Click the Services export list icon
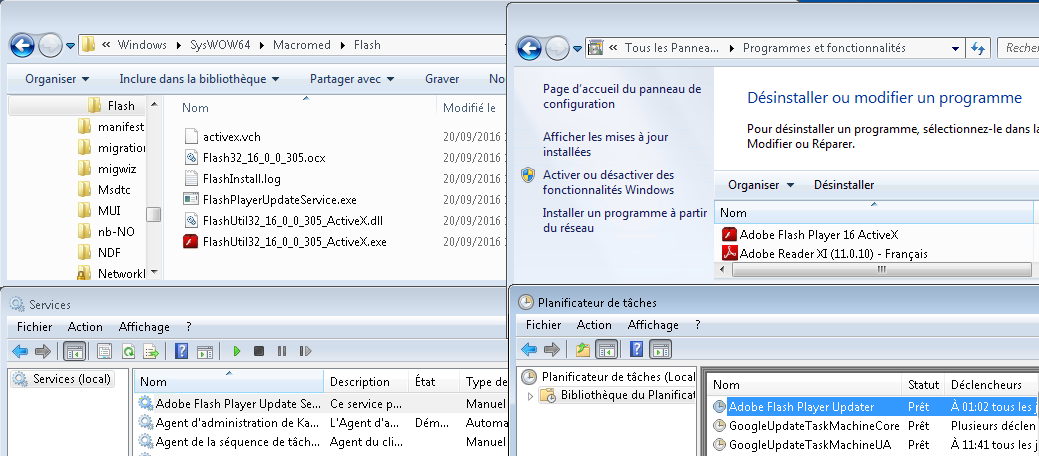 pos(151,351)
